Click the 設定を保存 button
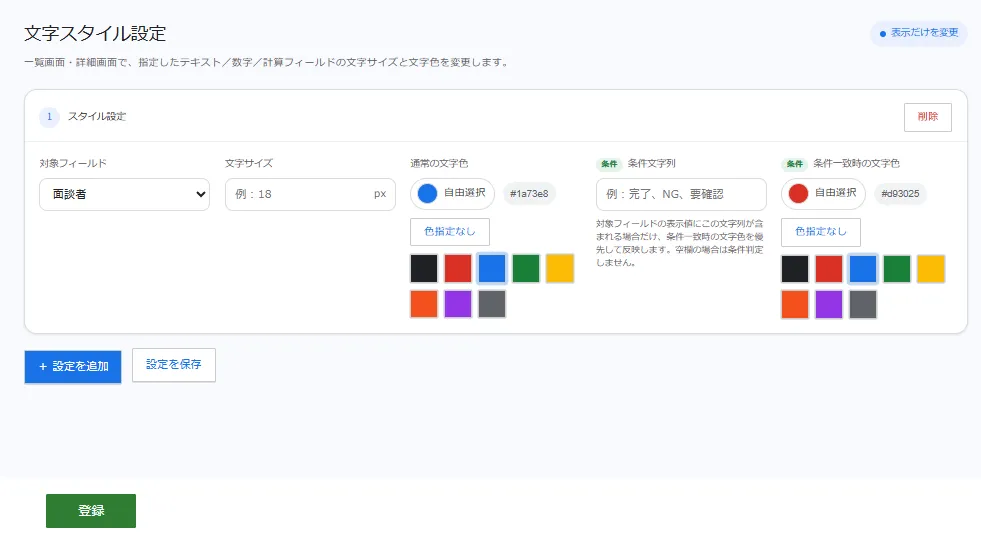Screen dimensions: 981x536 [x=174, y=365]
